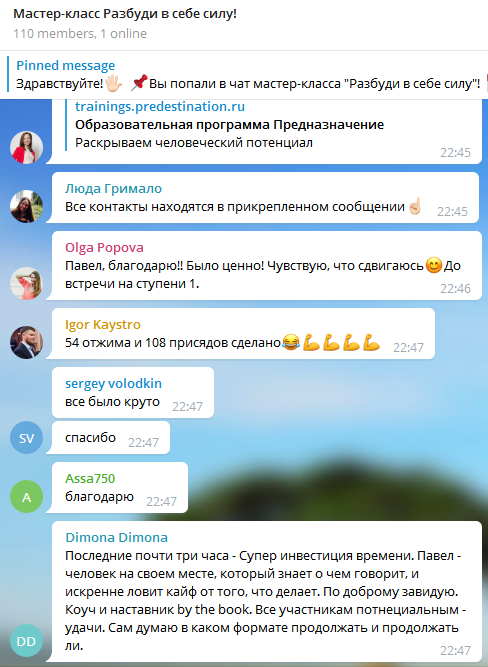The width and height of the screenshot is (488, 667).
Task: Click the SV initials avatar
Action: [x=26, y=438]
